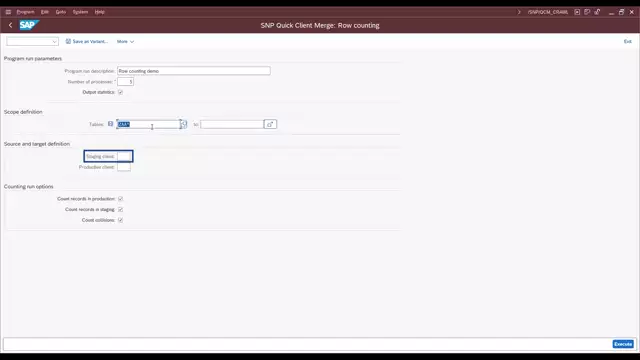This screenshot has height=360, width=640.
Task: Click the SAP logo
Action: [29, 25]
